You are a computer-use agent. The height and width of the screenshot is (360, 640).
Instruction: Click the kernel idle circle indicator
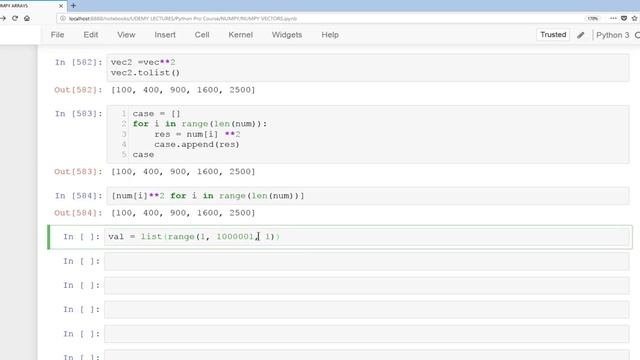pyautogui.click(x=637, y=35)
